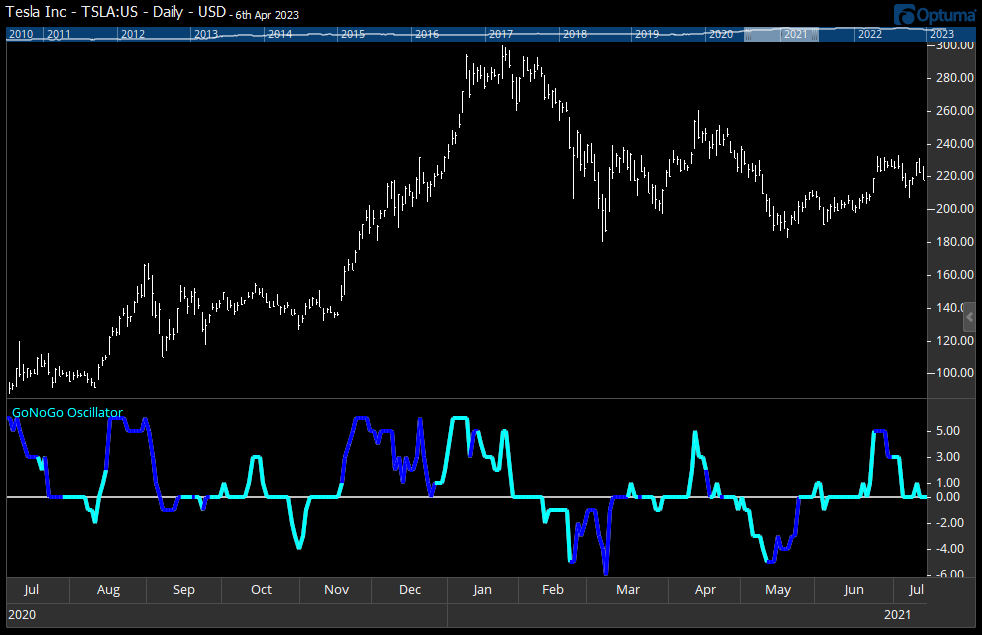Image resolution: width=982 pixels, height=635 pixels.
Task: Click the Jan label on the date axis
Action: [482, 590]
